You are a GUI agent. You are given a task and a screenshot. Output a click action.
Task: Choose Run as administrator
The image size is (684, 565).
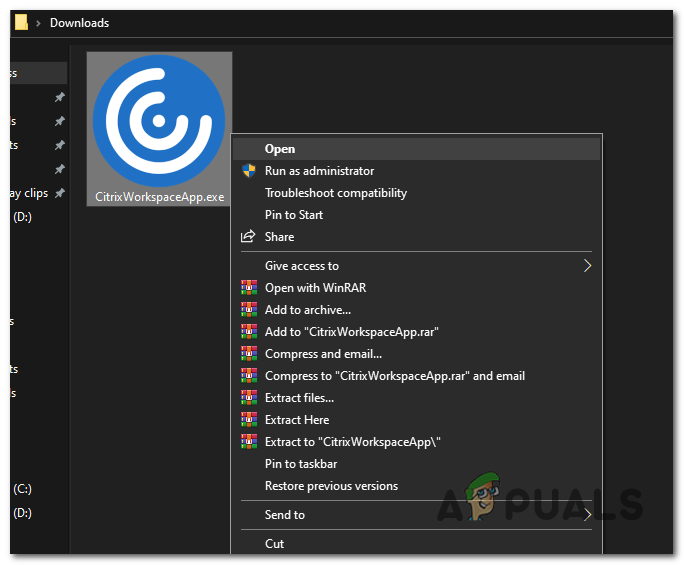pos(416,171)
